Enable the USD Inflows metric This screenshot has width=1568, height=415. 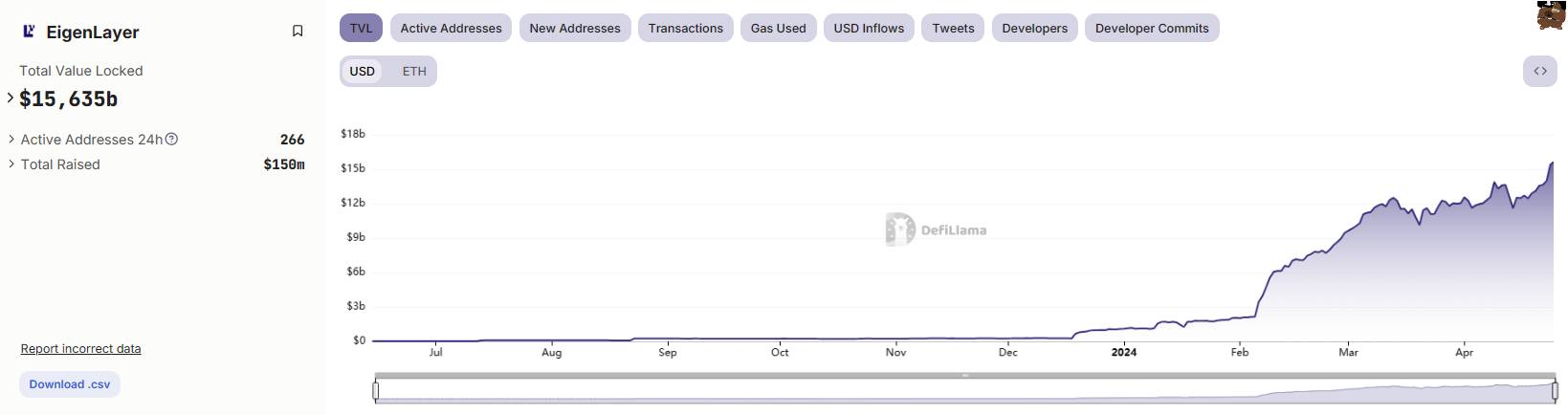click(x=868, y=28)
